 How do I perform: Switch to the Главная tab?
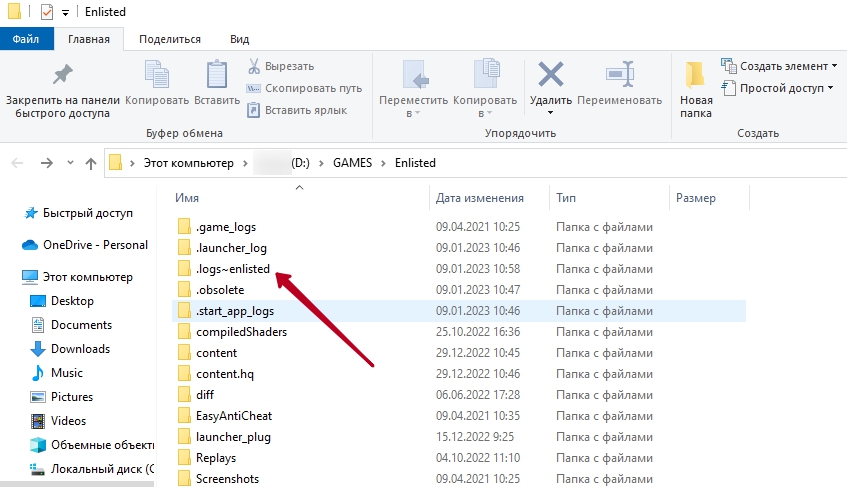[x=89, y=39]
